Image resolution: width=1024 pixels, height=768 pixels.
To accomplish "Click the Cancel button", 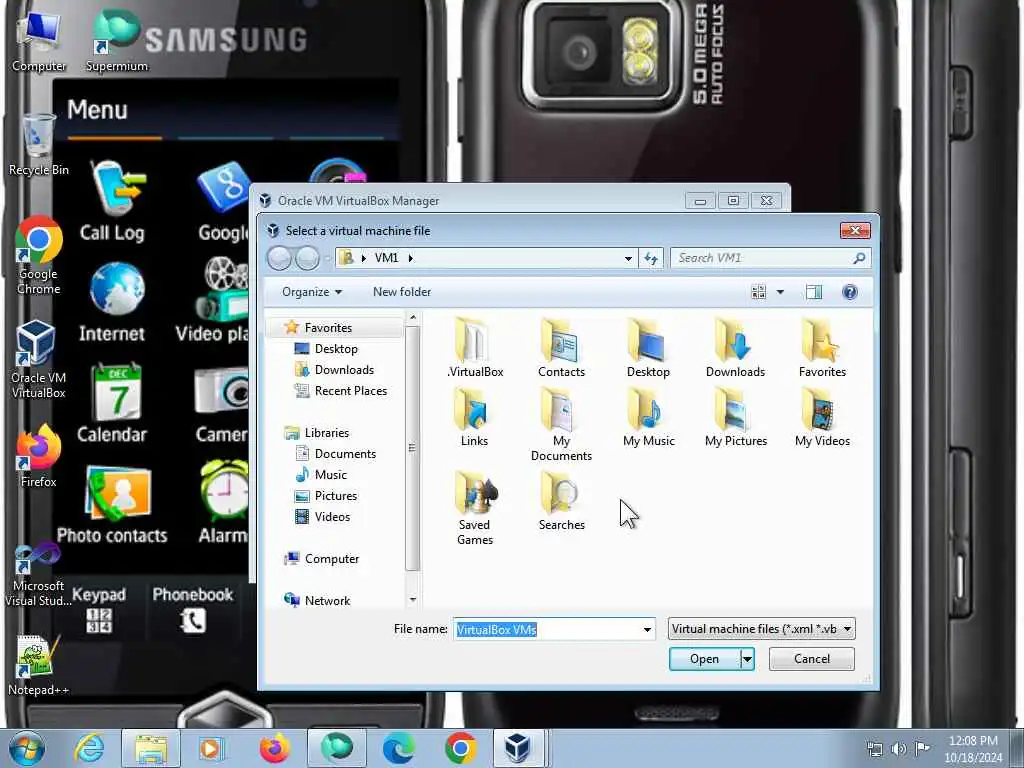I will 812,659.
